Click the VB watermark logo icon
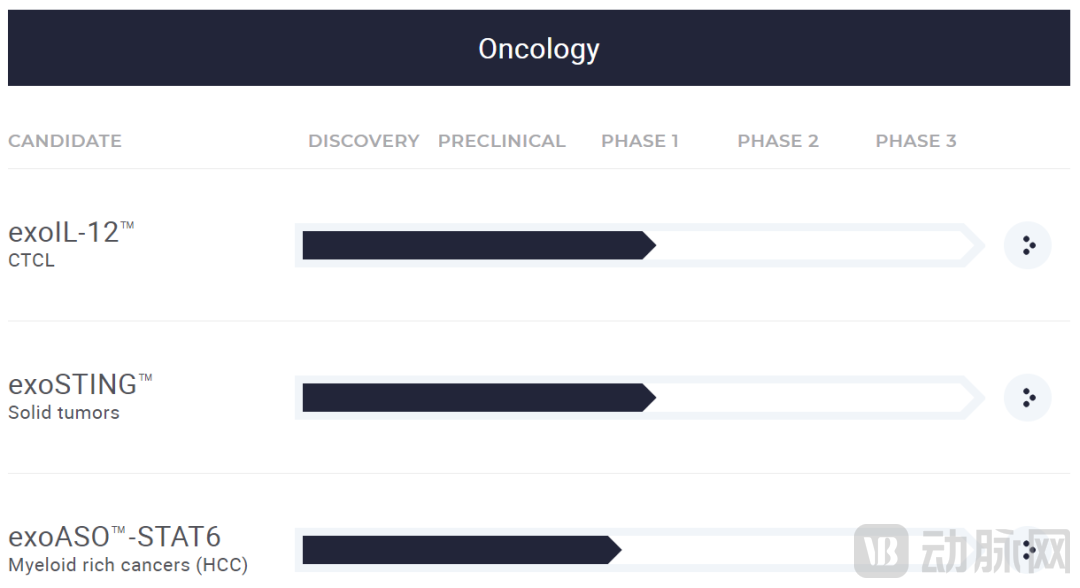 pos(881,551)
